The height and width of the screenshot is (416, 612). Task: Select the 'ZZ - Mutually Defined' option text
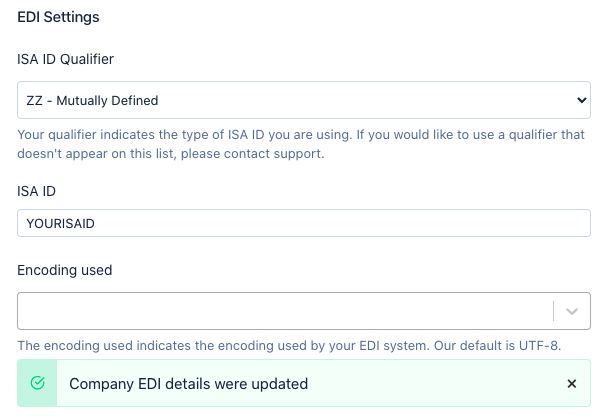coord(92,100)
